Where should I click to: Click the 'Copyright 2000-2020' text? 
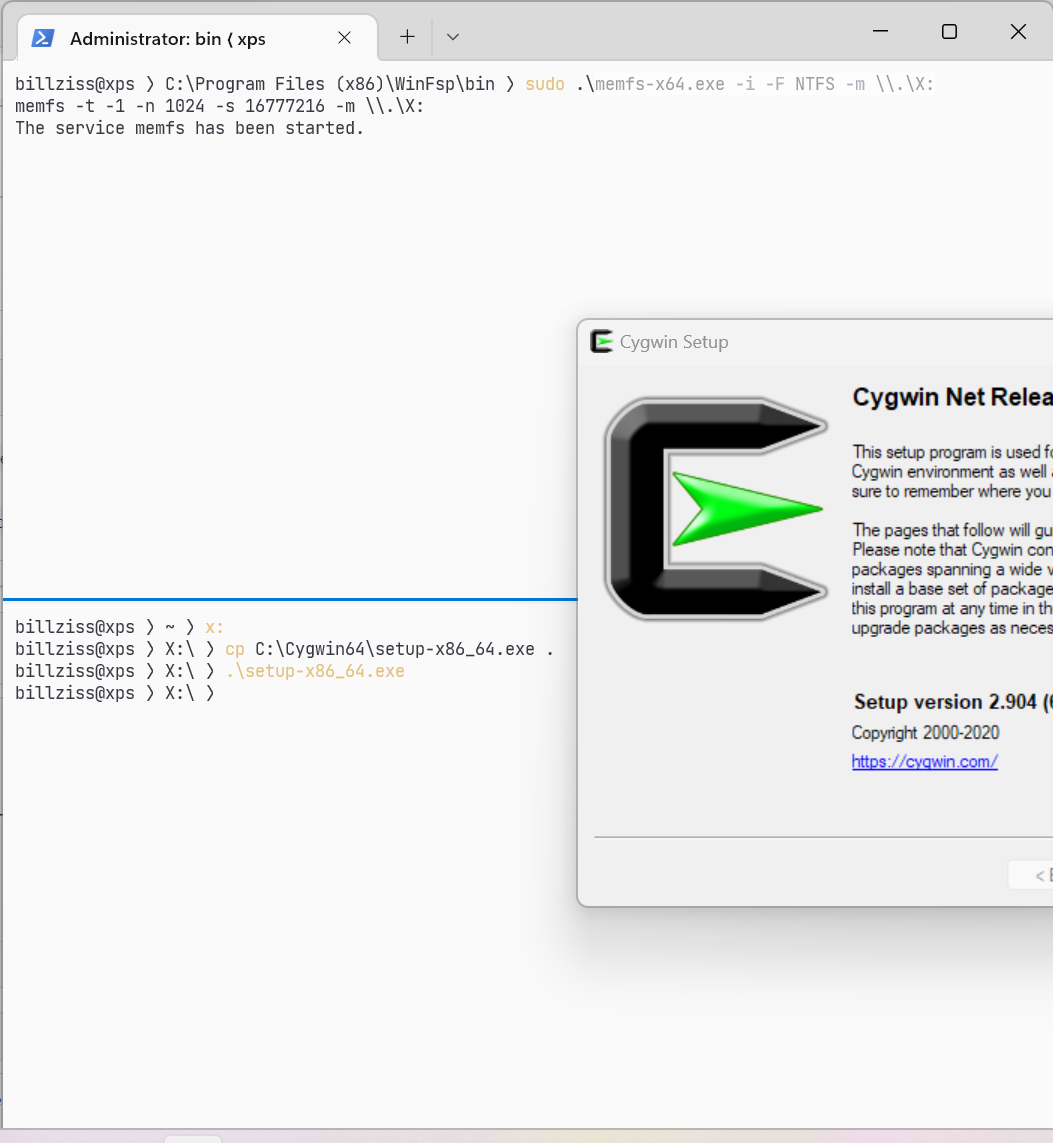[925, 733]
